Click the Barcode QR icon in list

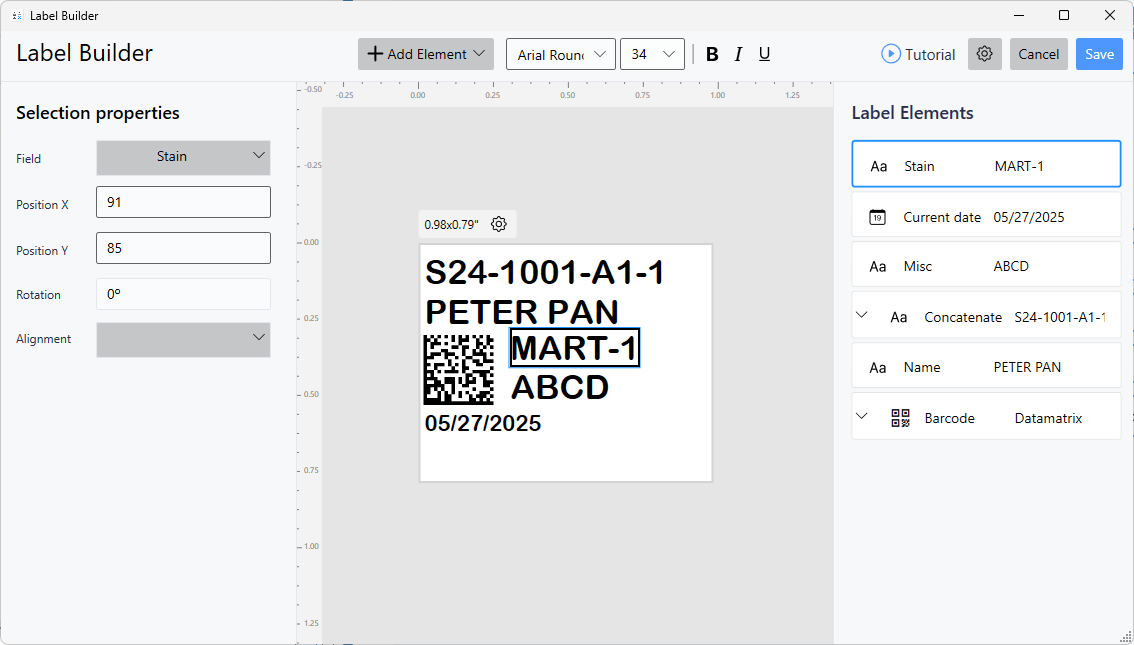coord(900,418)
